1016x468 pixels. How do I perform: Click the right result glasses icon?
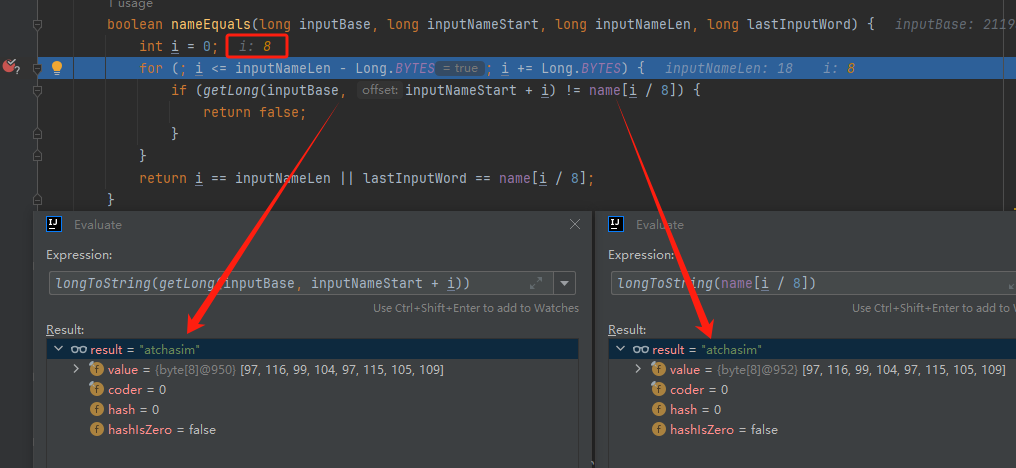click(x=641, y=349)
